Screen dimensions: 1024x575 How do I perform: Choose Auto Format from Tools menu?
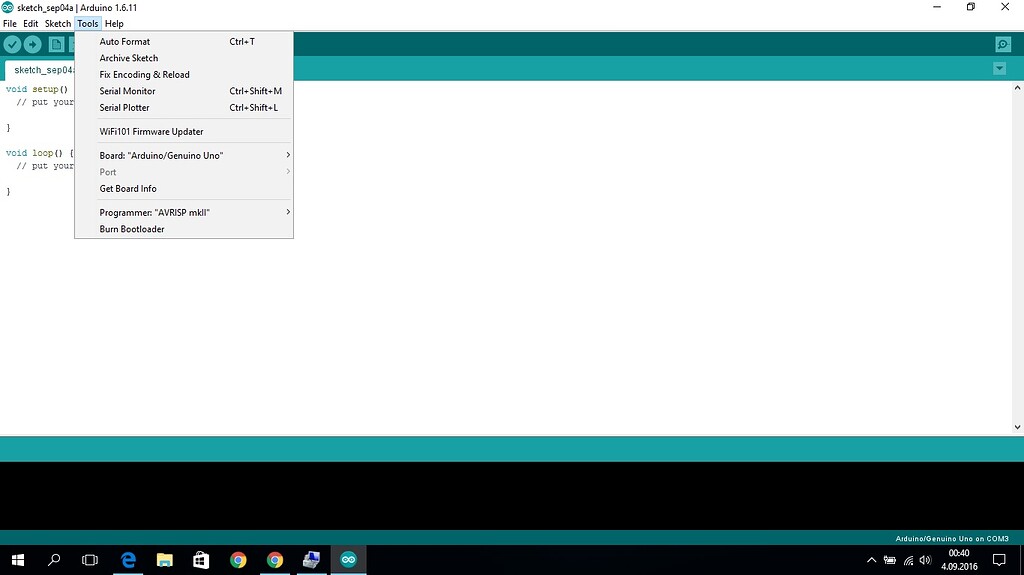(x=184, y=41)
